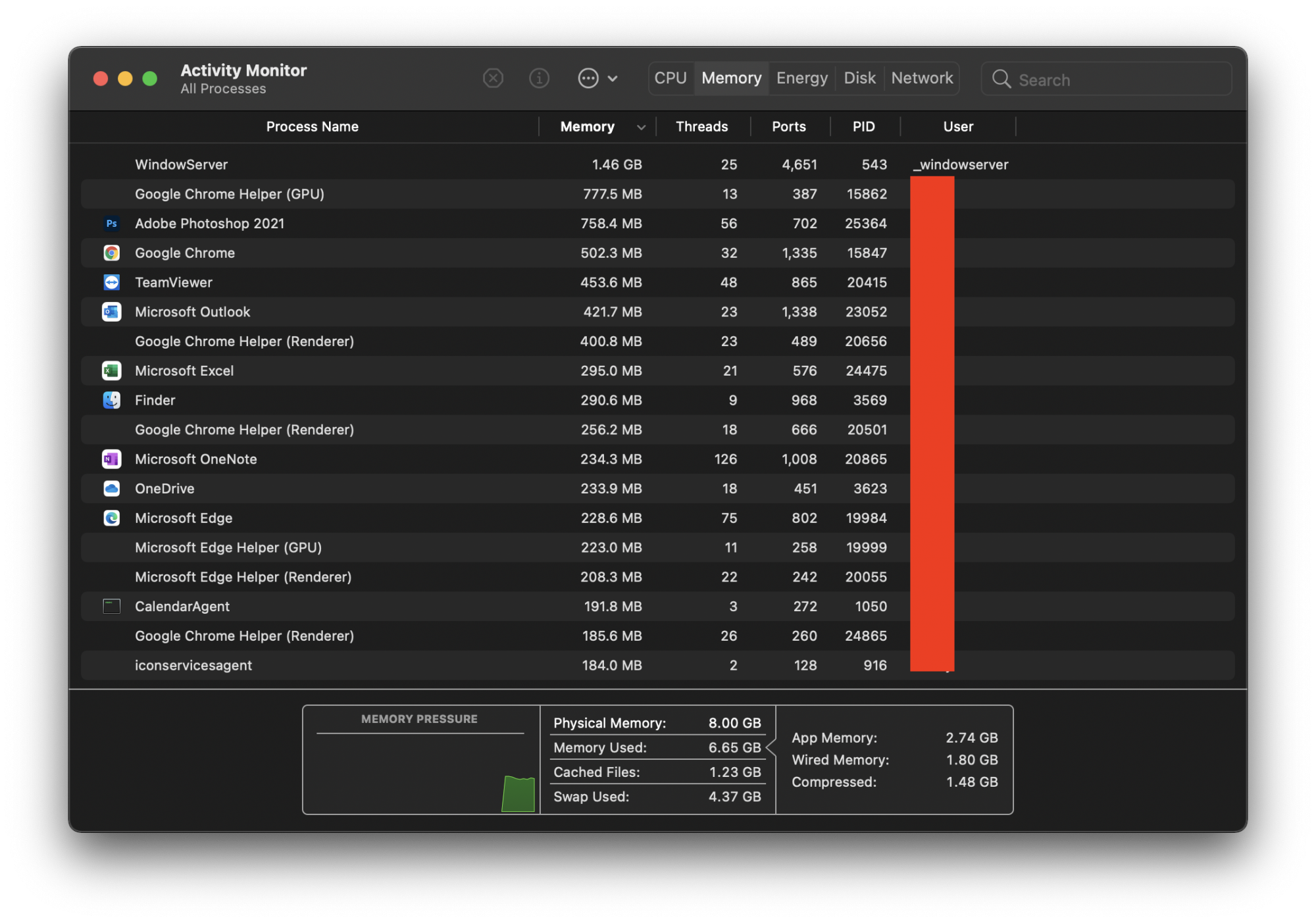Screen dimensions: 1316x923
Task: Select the CalendarAgent process name
Action: click(x=182, y=606)
